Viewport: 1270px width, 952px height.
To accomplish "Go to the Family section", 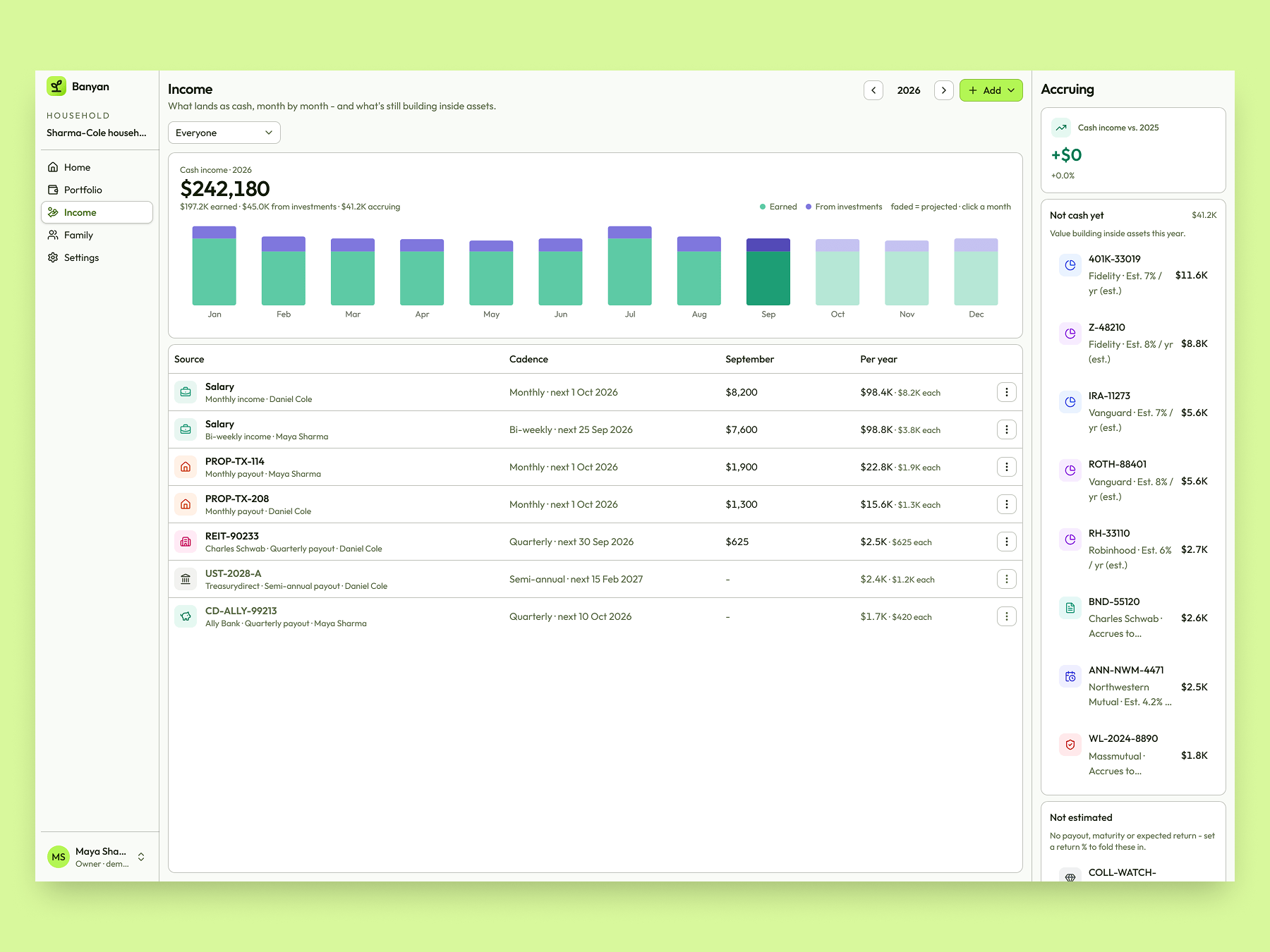I will coord(97,235).
